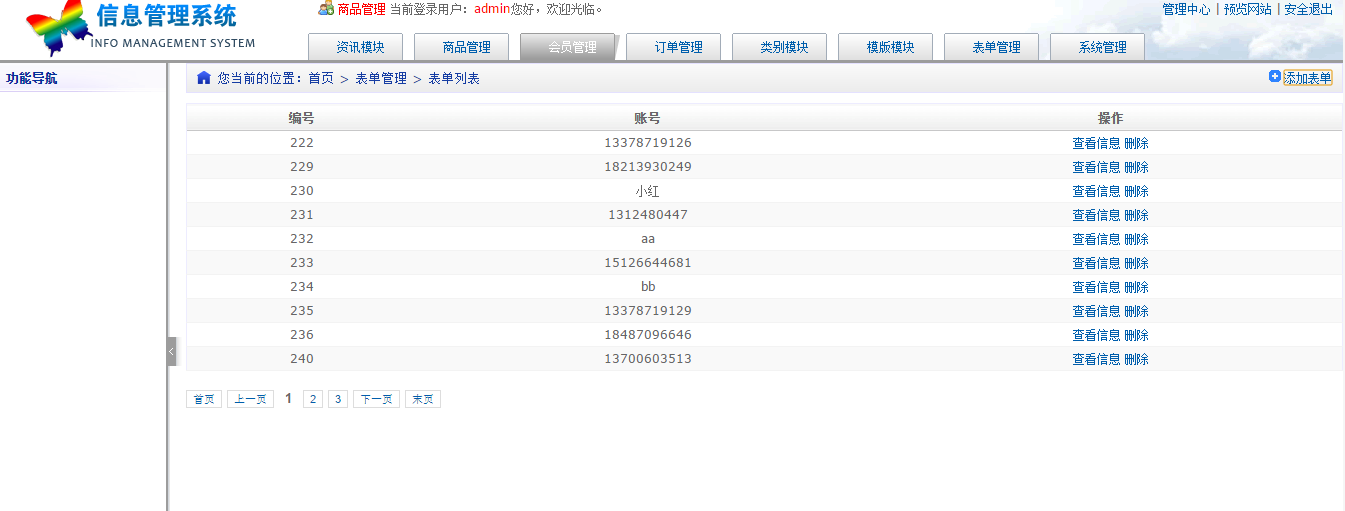Open the 系统管理 tab
The height and width of the screenshot is (511, 1345).
[x=1103, y=47]
